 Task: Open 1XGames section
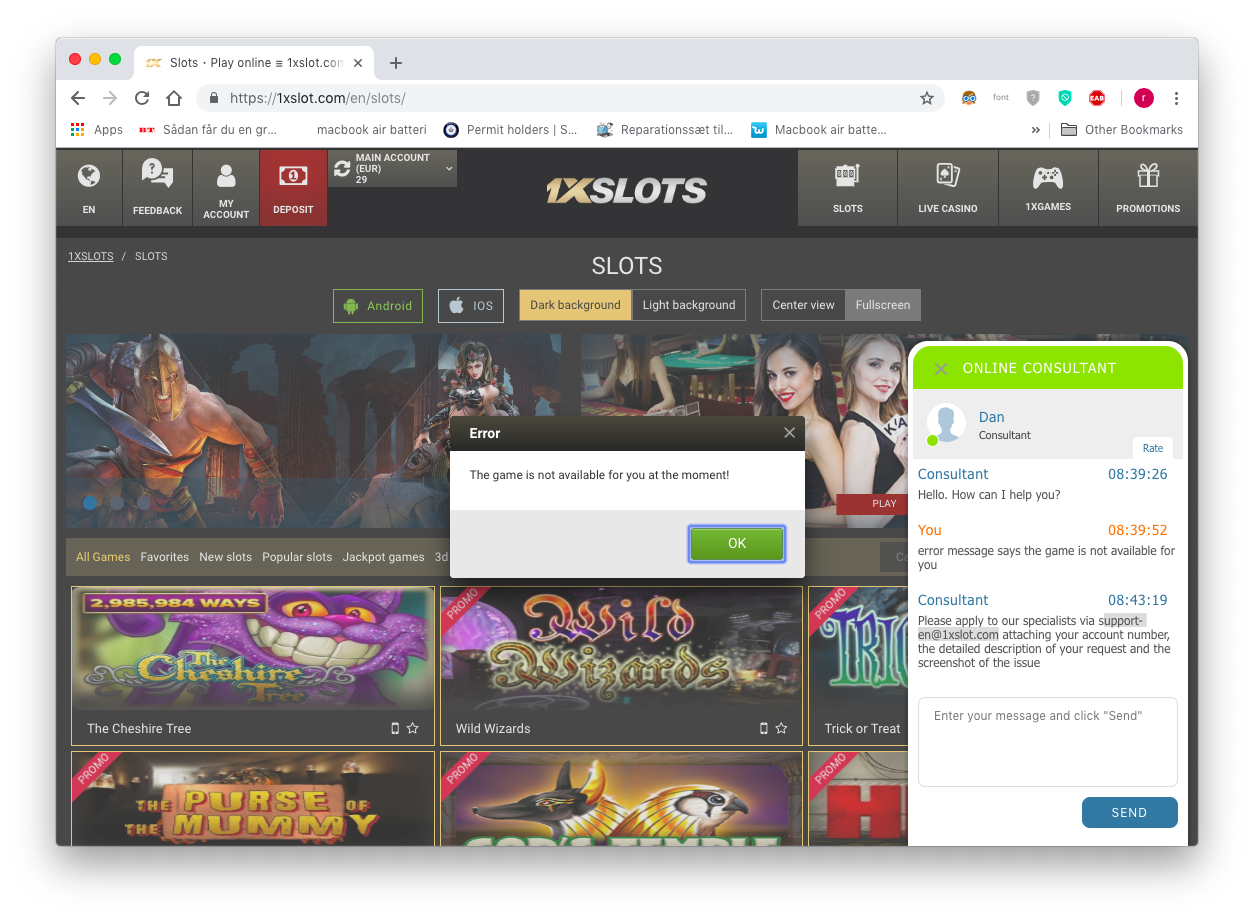(1048, 188)
